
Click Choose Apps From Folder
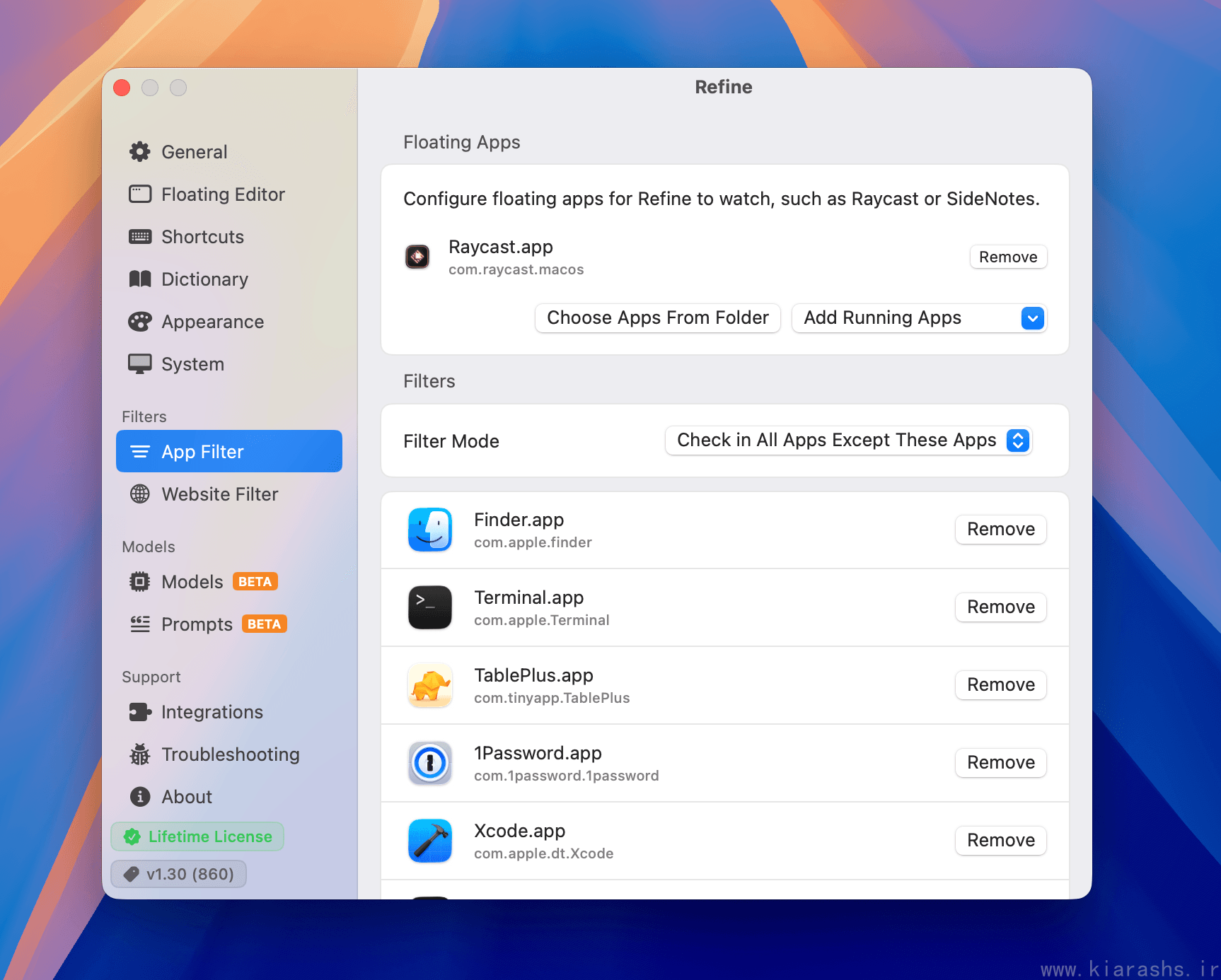pyautogui.click(x=658, y=318)
